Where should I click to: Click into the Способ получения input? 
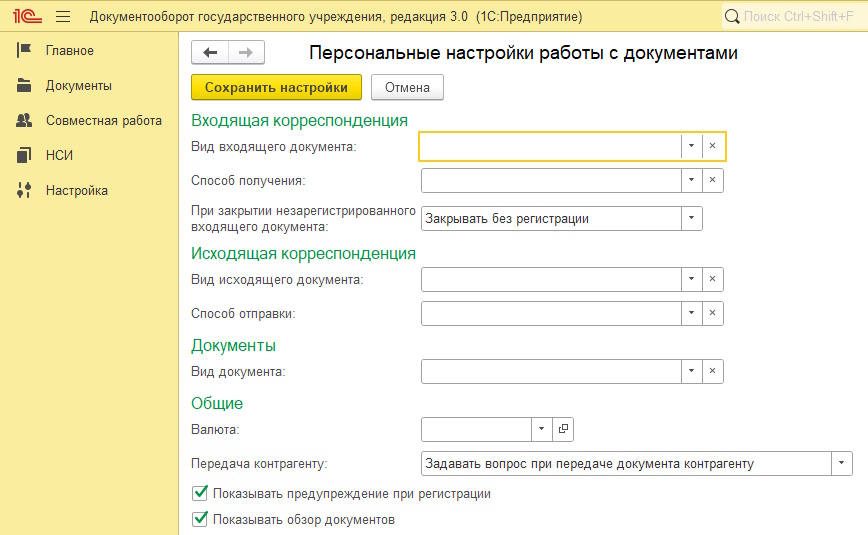(x=551, y=180)
